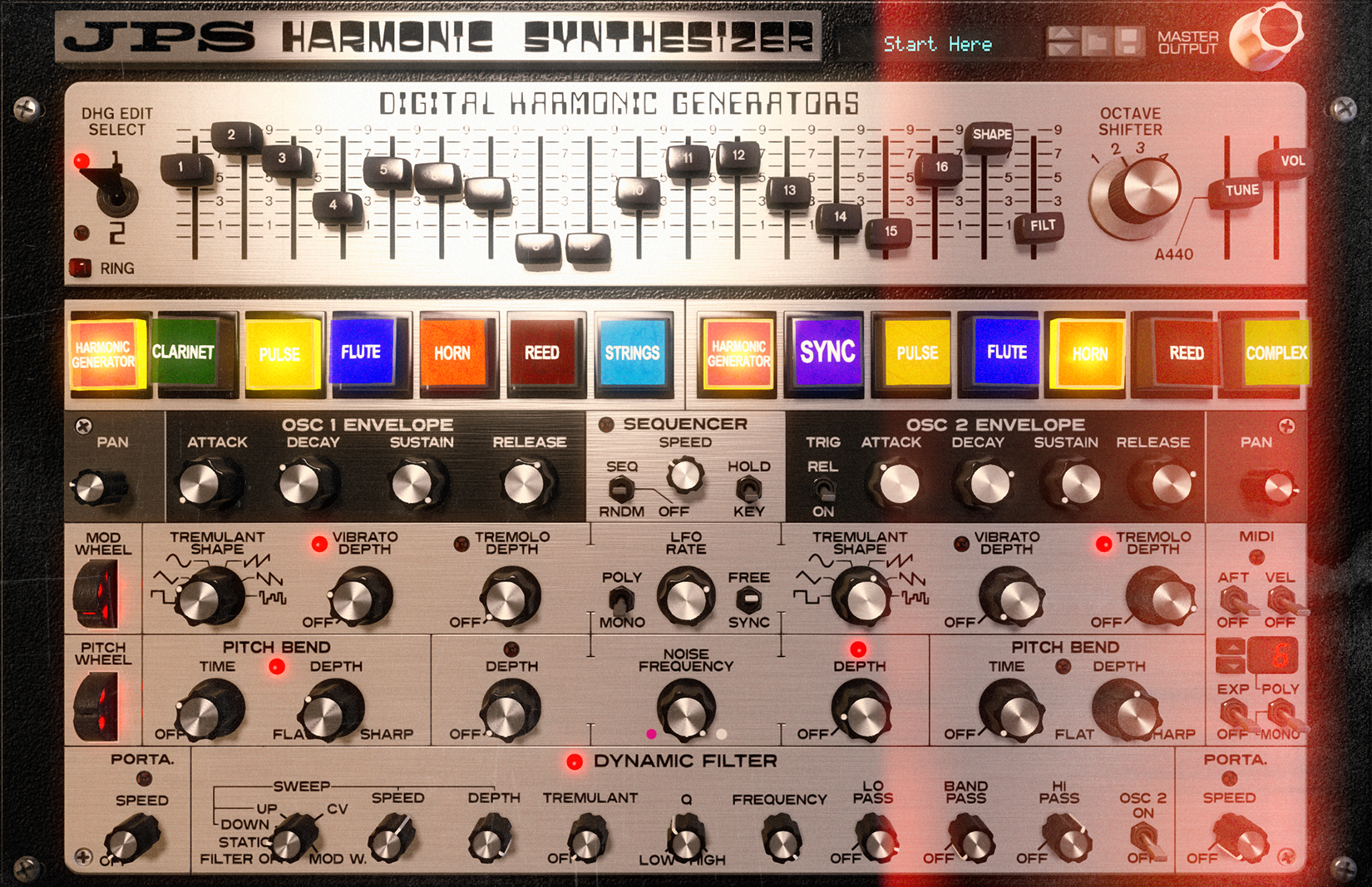
Task: Flip the SEQ / RNDM sequencer switch
Action: 620,489
